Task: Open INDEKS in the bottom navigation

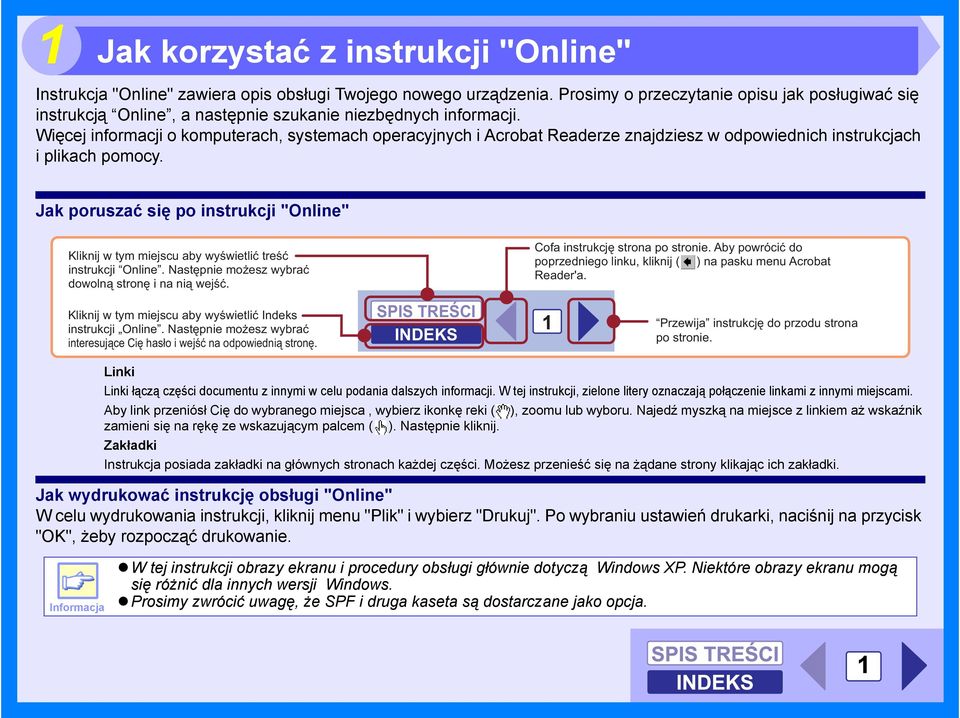Action: 714,682
